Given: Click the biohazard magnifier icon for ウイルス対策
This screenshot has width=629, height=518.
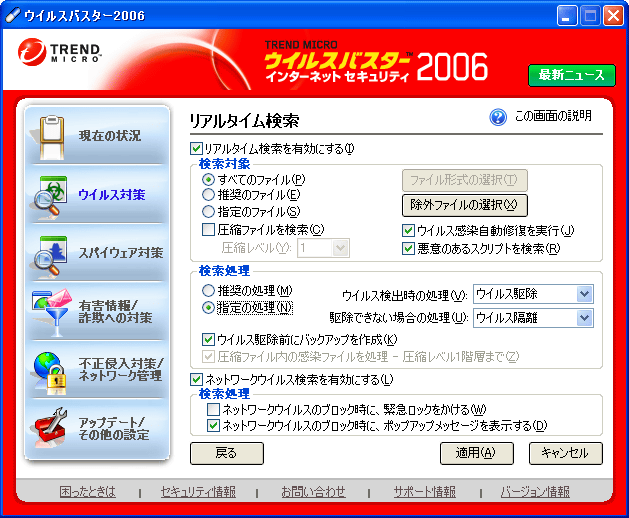Looking at the screenshot, I should click(51, 196).
